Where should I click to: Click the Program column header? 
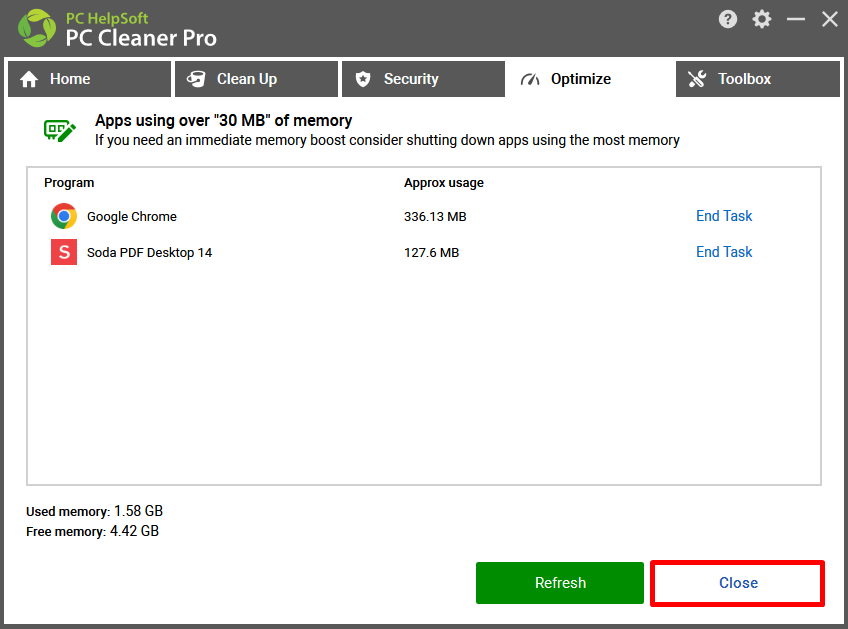[69, 183]
